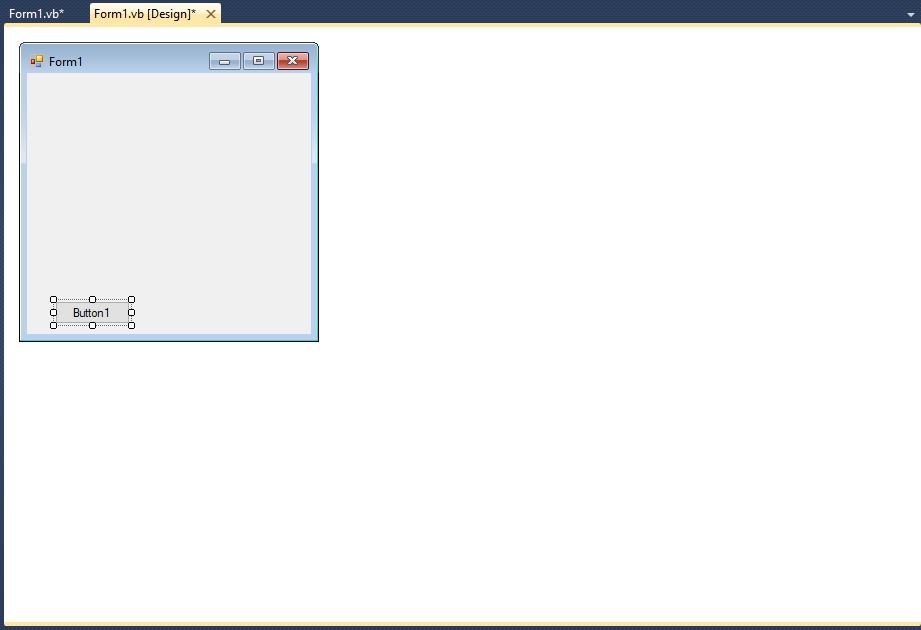The width and height of the screenshot is (921, 630).
Task: Select the Form1 title bar in designer
Action: pyautogui.click(x=160, y=61)
